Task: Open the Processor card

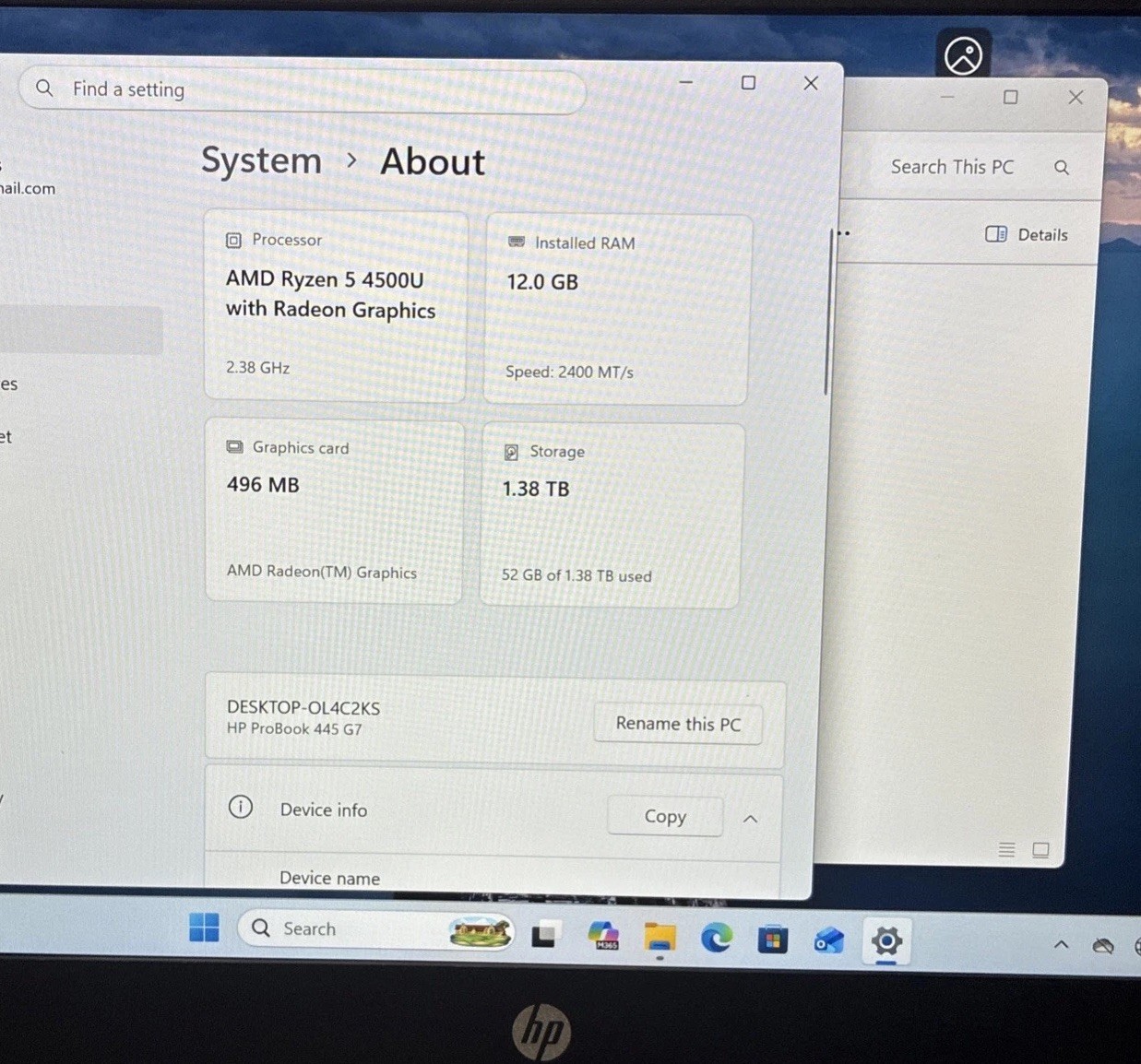Action: tap(336, 305)
